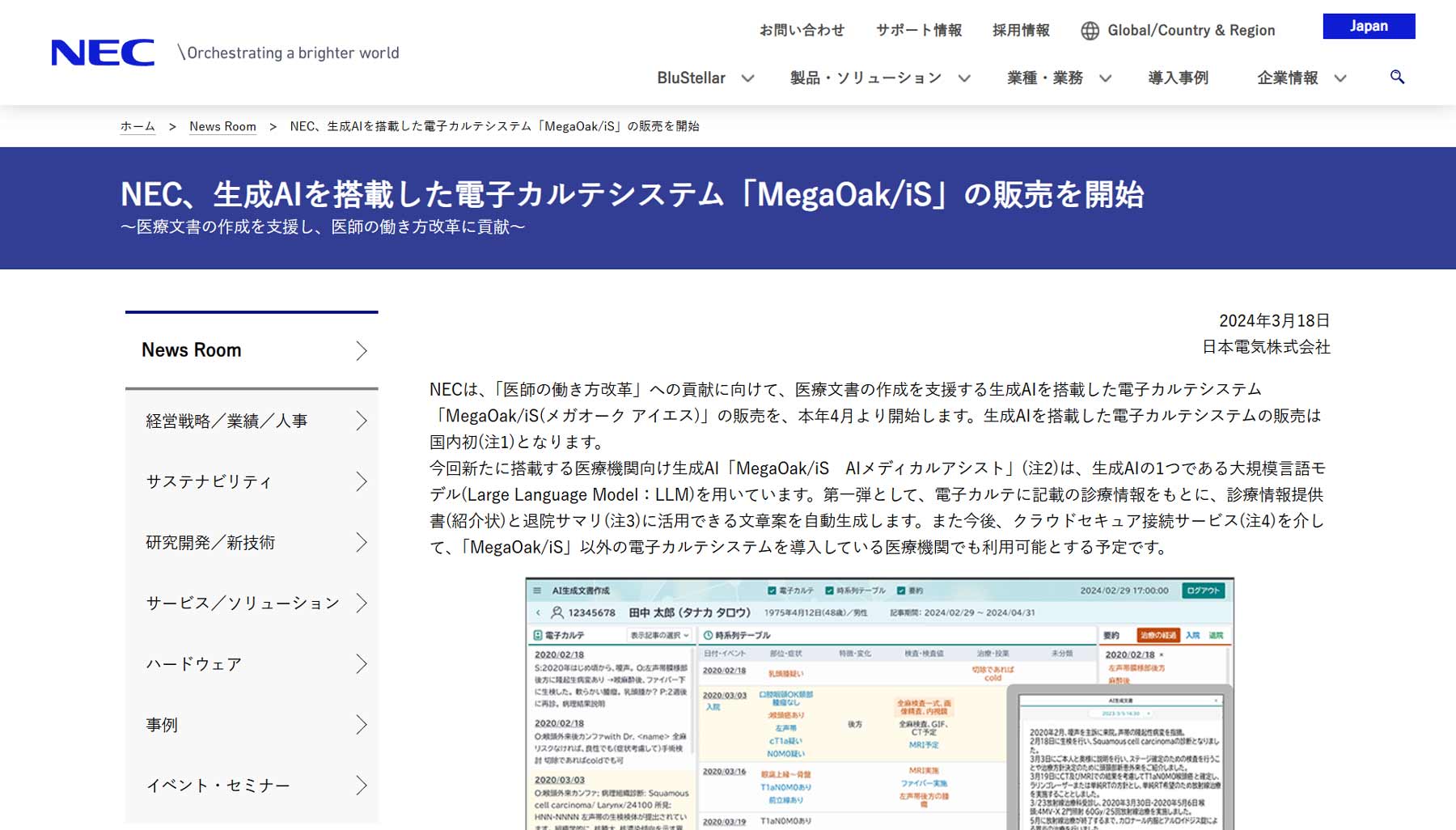Open the search magnifier icon
This screenshot has width=1456, height=830.
tap(1397, 77)
